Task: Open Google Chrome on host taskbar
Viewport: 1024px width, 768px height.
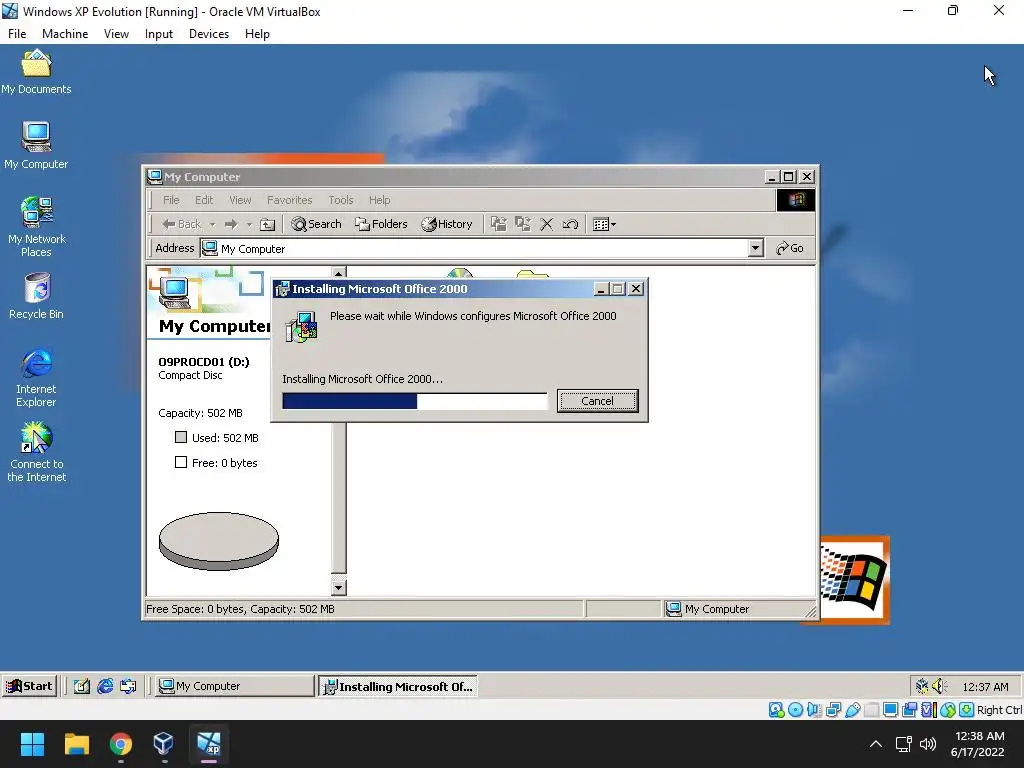Action: click(120, 743)
